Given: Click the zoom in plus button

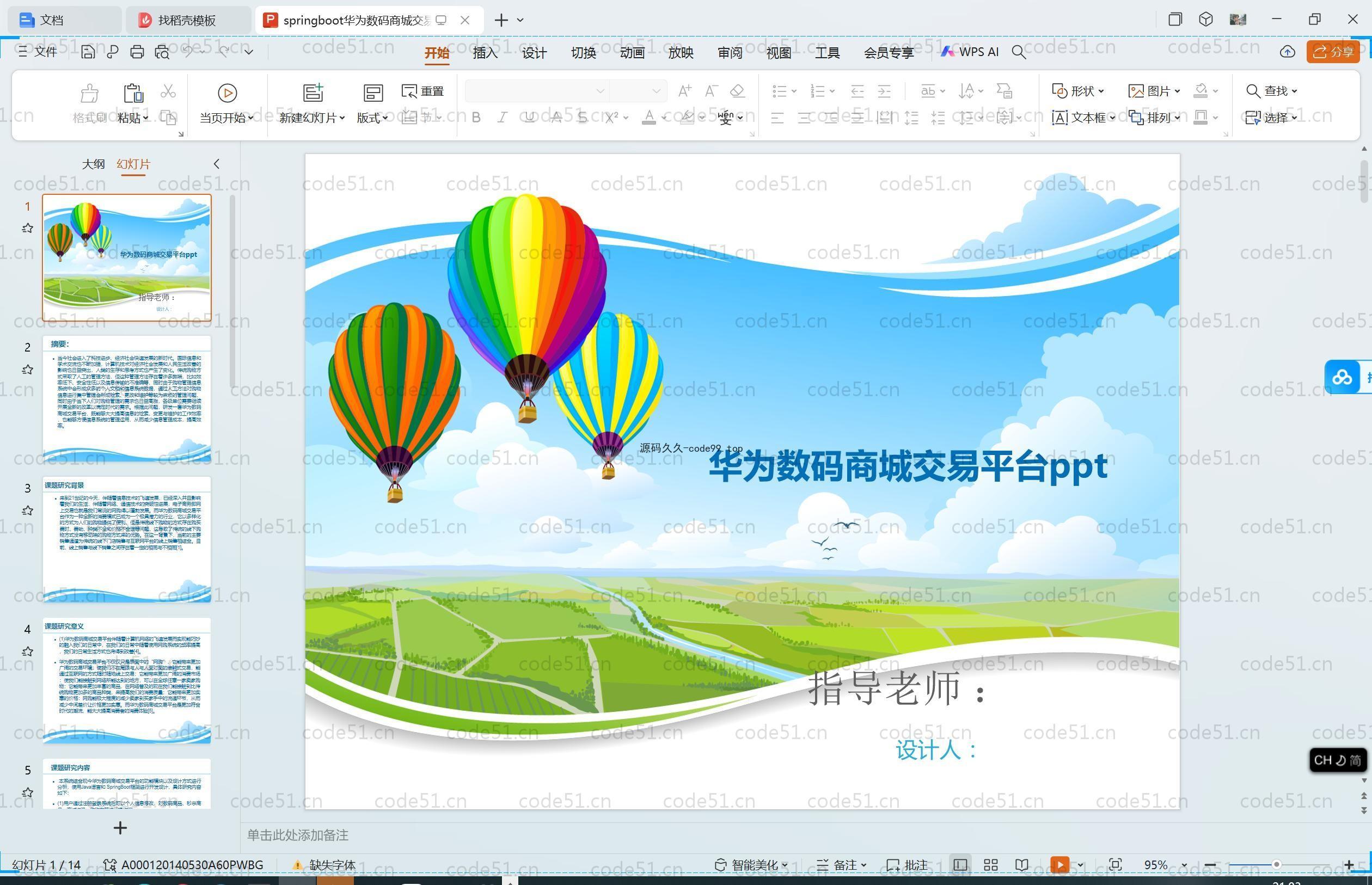Looking at the screenshot, I should pos(1349,864).
